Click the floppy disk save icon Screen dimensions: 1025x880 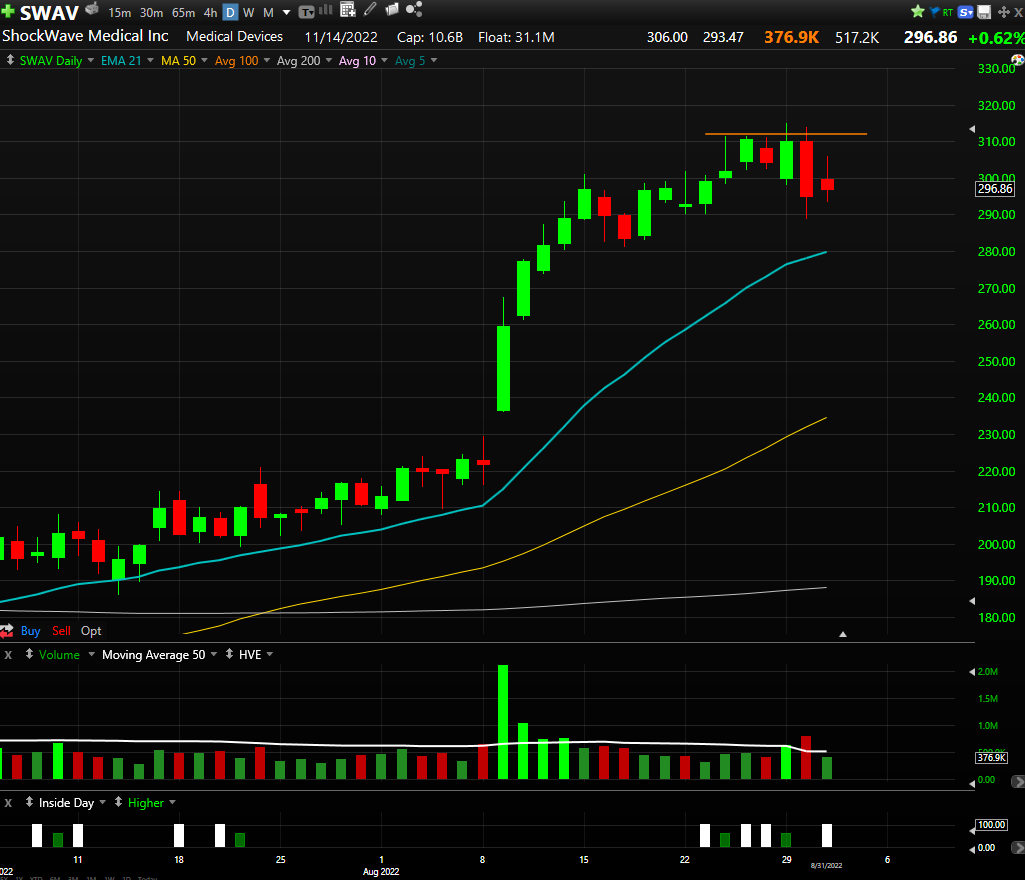pyautogui.click(x=984, y=12)
